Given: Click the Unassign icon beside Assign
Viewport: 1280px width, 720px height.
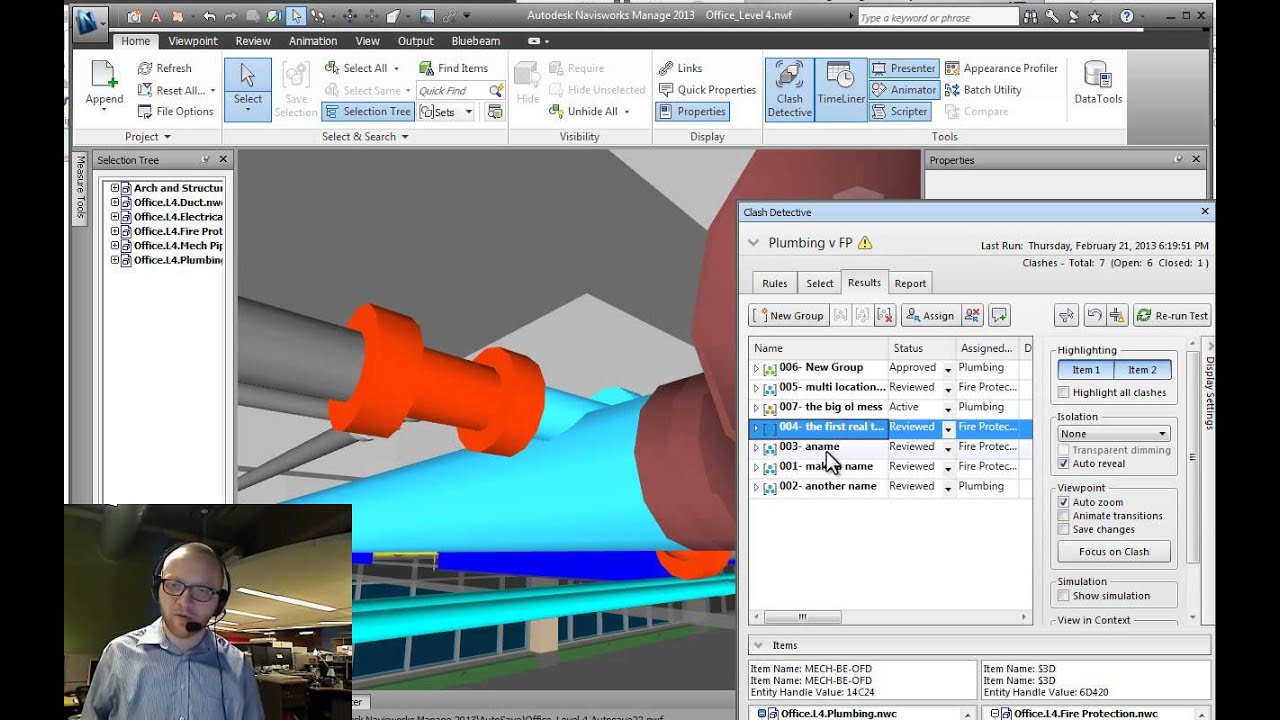Looking at the screenshot, I should 973,315.
